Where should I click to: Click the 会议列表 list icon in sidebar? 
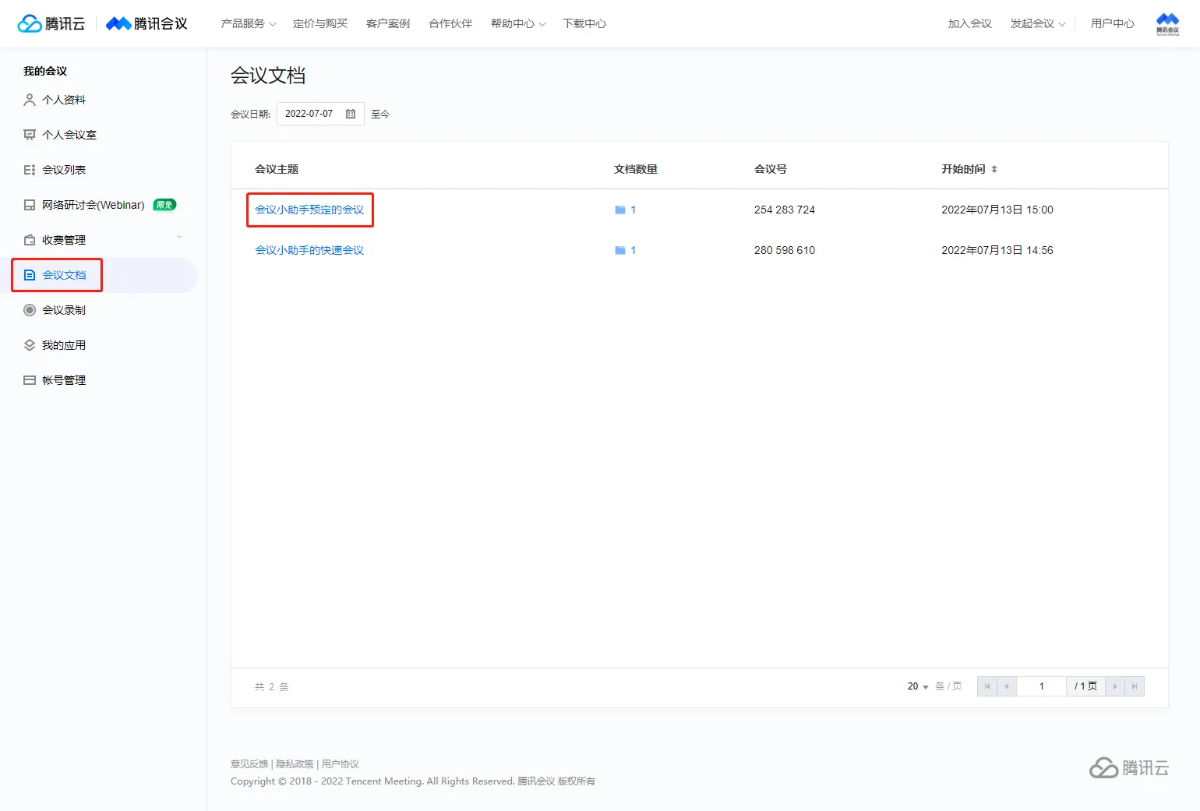coord(29,170)
